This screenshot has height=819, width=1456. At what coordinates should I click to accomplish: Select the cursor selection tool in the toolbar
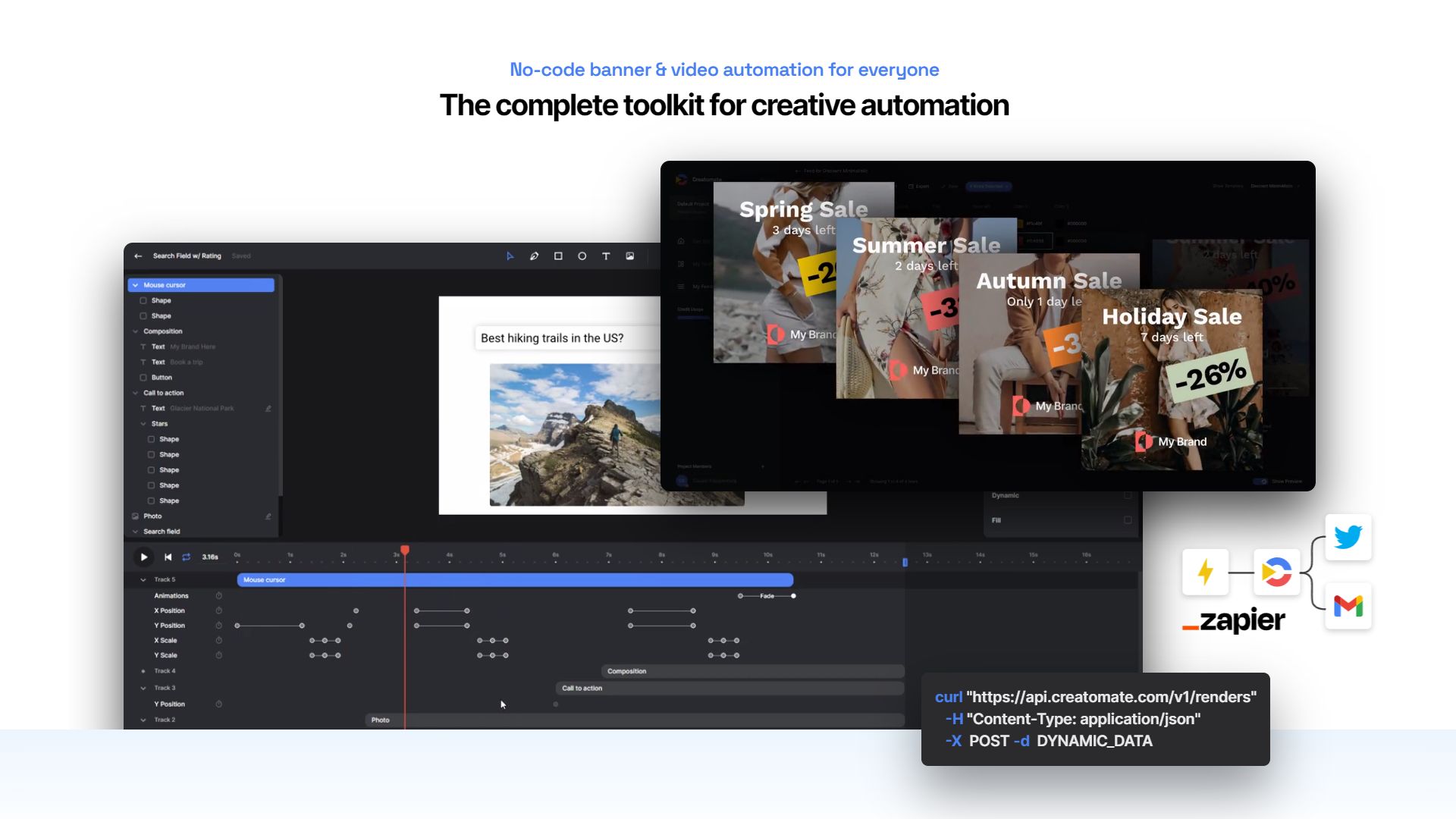(510, 256)
